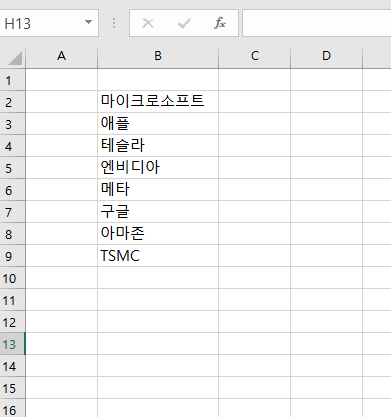Screen dimensions: 391x417
Task: Select the cell containing 애플
Action: (x=158, y=123)
